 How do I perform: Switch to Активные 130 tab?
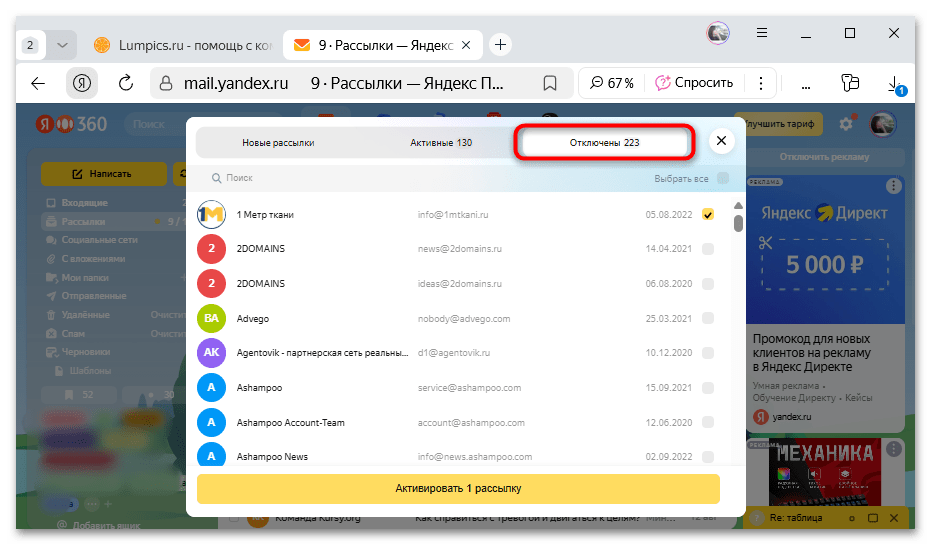(x=441, y=143)
